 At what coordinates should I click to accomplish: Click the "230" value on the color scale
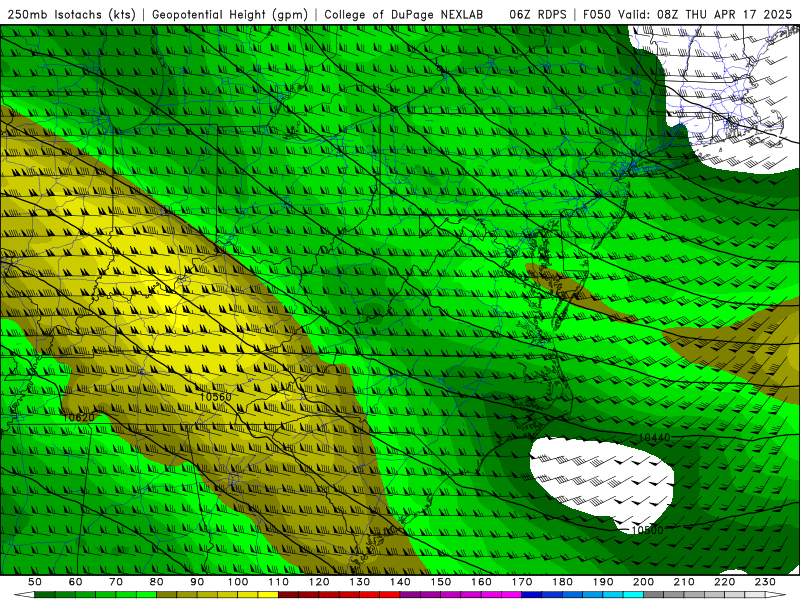(x=765, y=582)
